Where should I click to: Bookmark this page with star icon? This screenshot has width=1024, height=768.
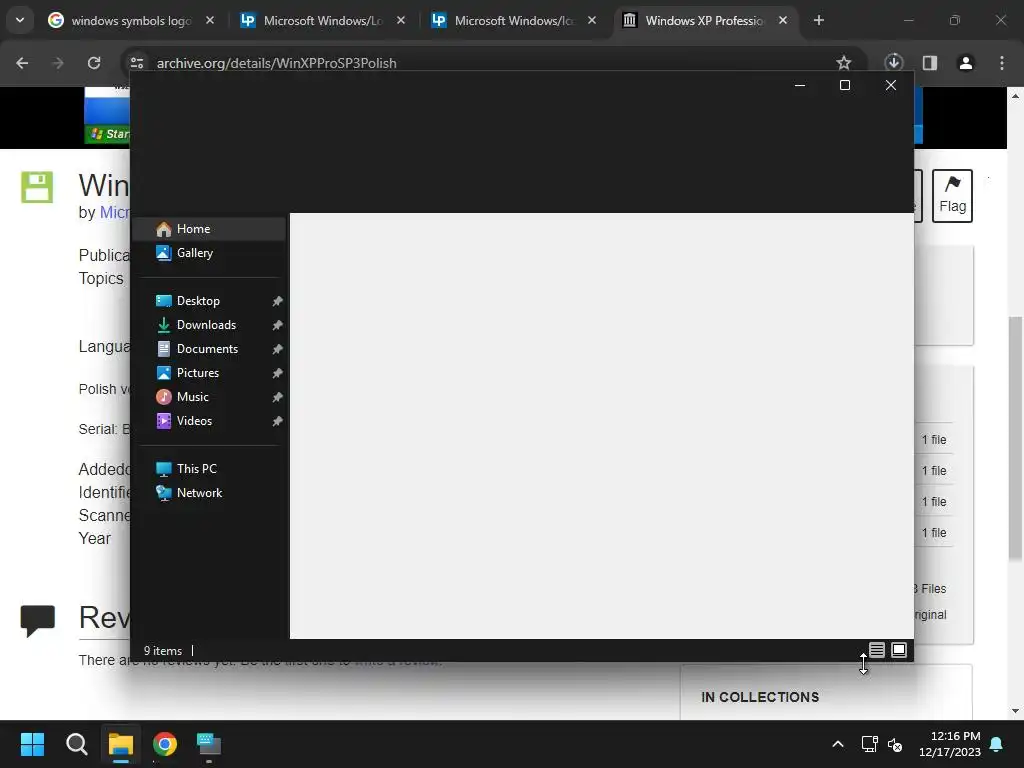coord(844,63)
